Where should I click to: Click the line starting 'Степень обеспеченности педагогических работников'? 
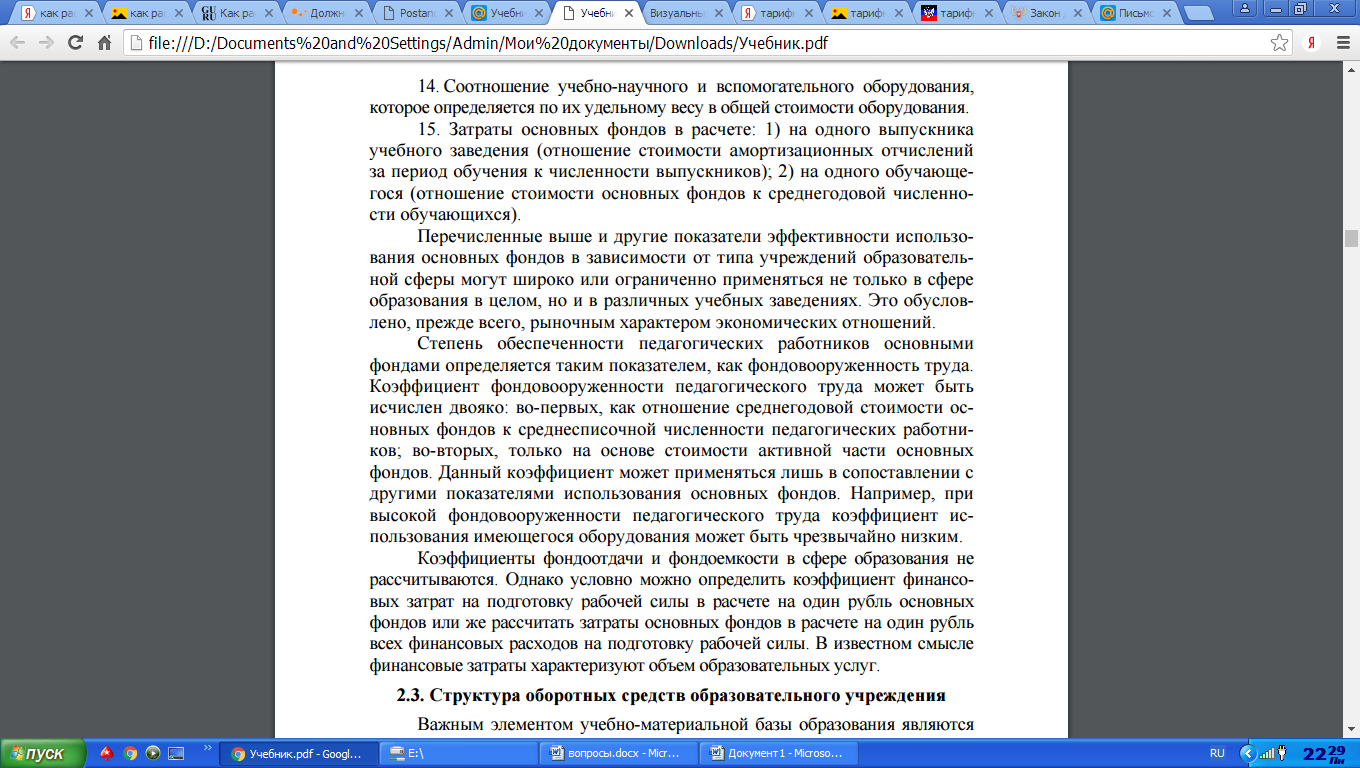696,342
